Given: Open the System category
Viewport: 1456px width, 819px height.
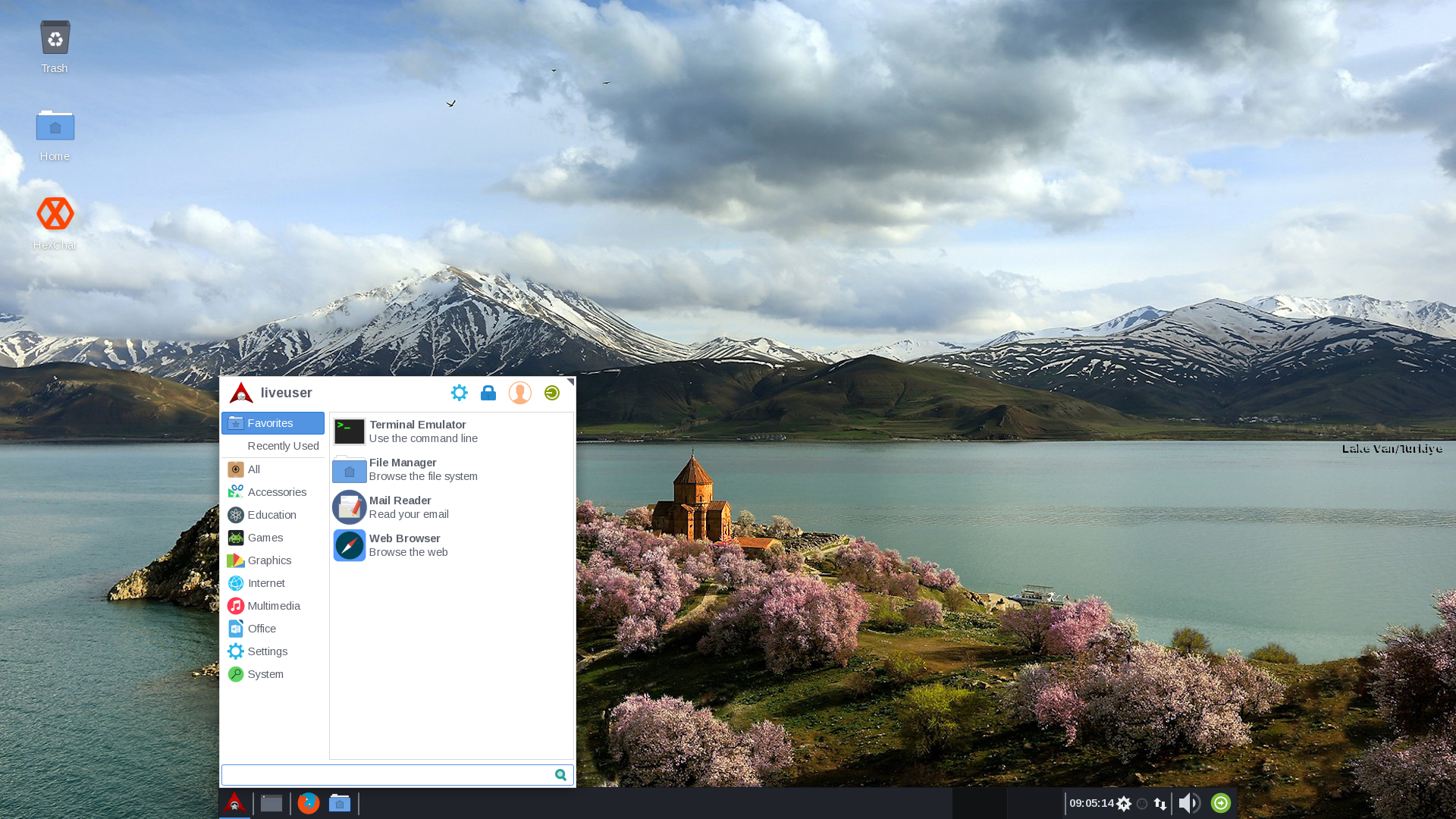Looking at the screenshot, I should (273, 674).
